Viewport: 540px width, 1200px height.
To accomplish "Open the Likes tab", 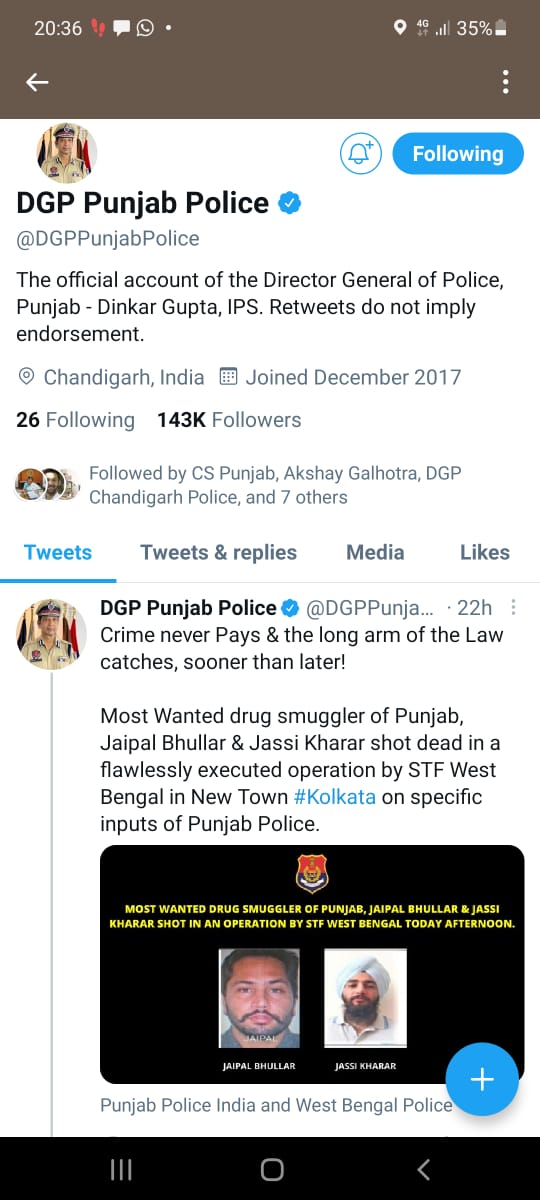I will (485, 552).
